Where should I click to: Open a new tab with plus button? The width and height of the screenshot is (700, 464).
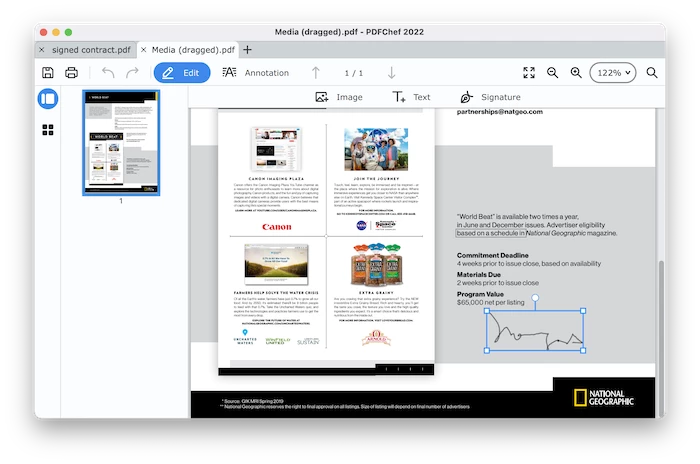pyautogui.click(x=247, y=50)
